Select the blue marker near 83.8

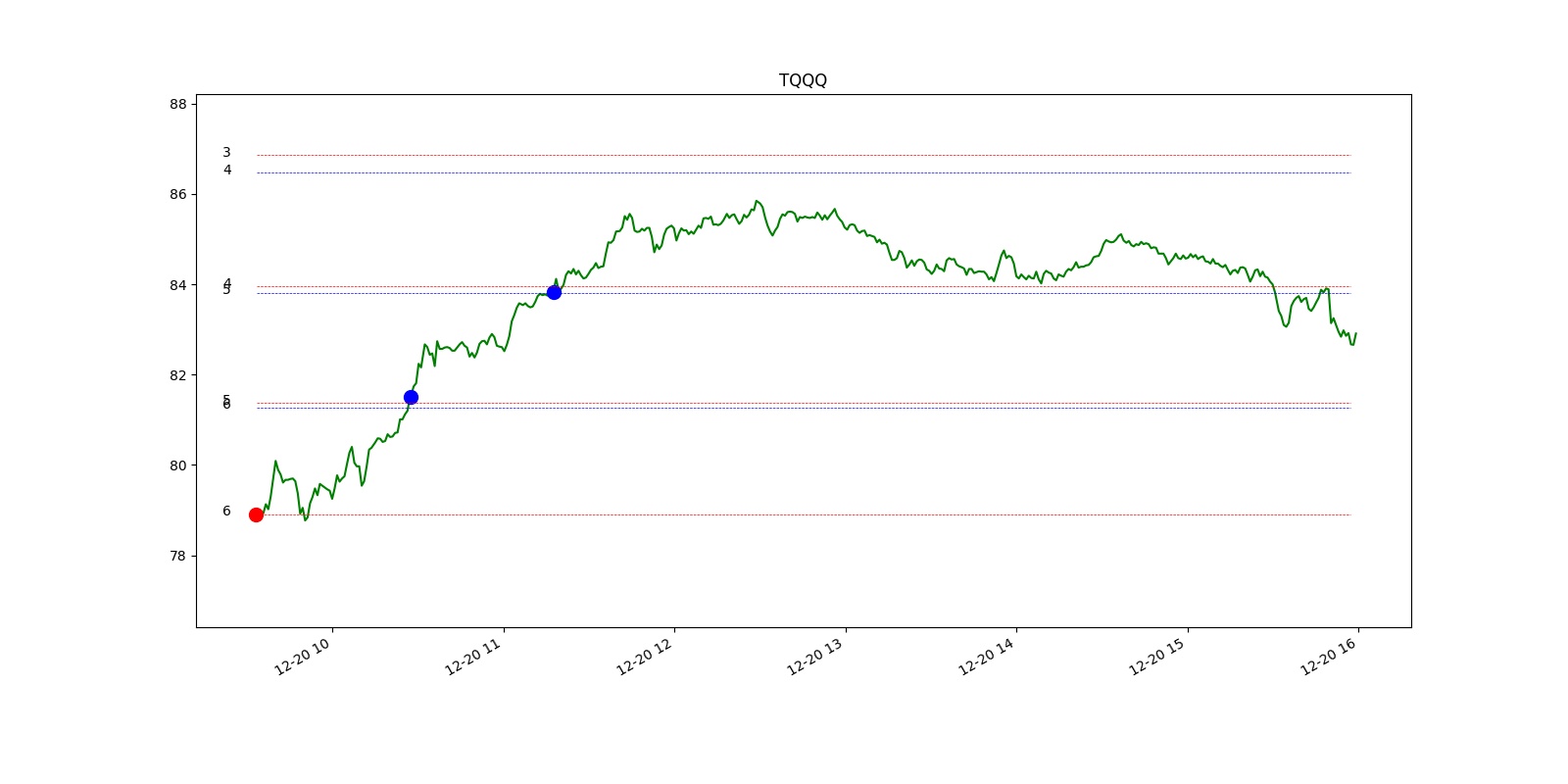(554, 292)
